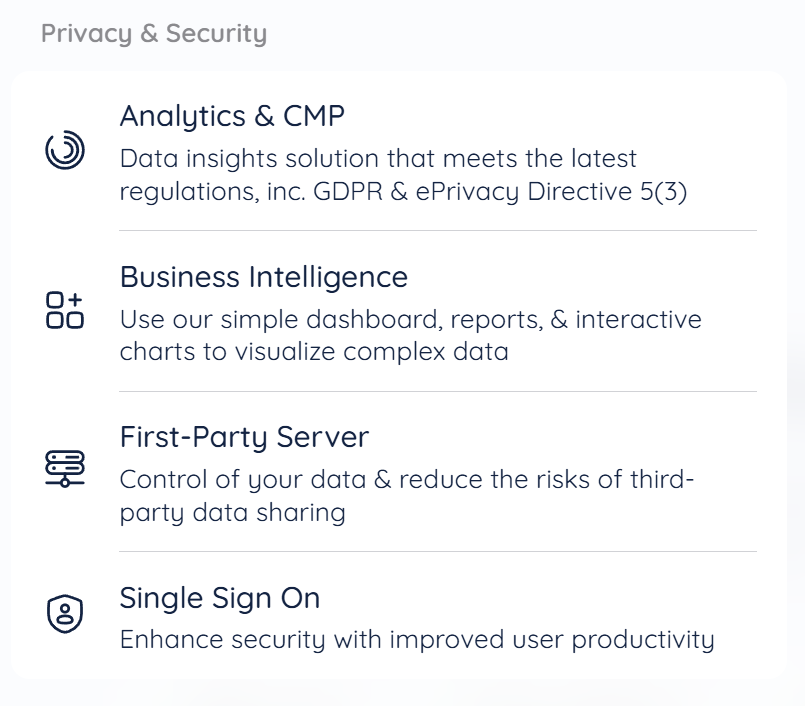
Task: Select the Single Sign On title link
Action: (220, 598)
